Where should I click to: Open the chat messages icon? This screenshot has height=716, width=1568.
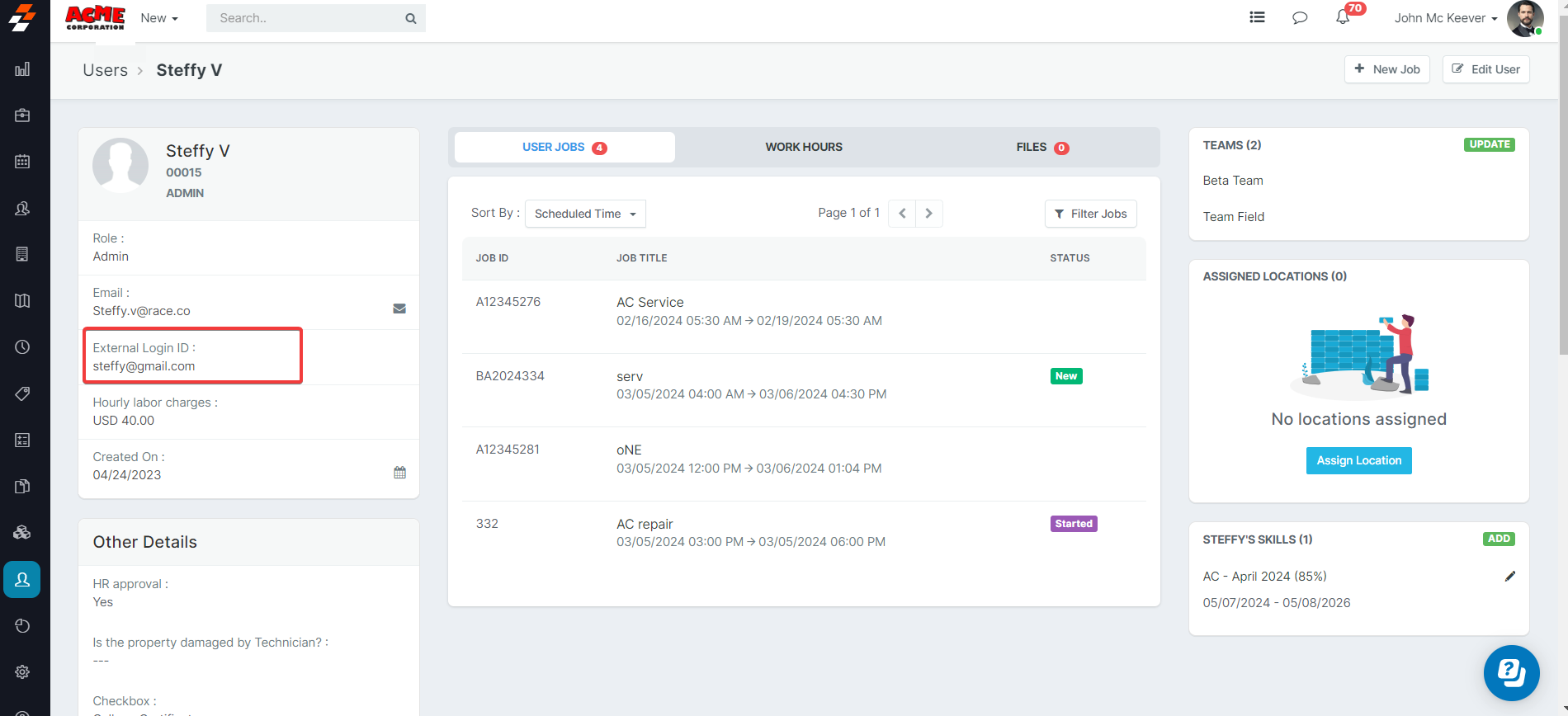pos(1300,17)
